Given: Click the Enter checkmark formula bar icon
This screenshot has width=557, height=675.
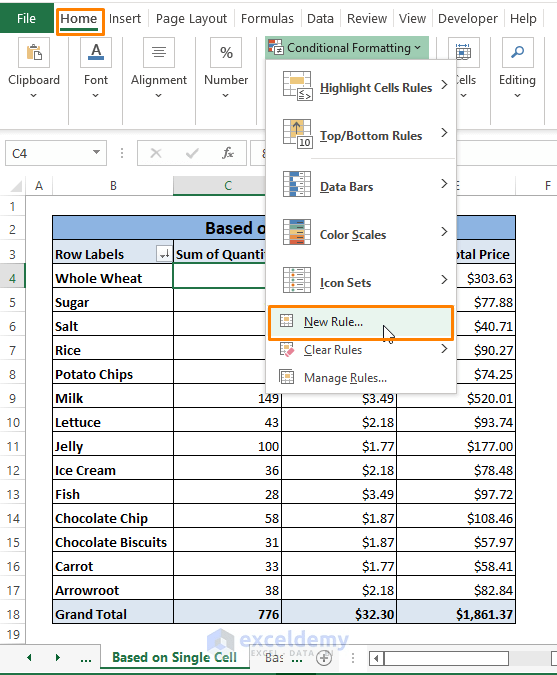Looking at the screenshot, I should [x=192, y=153].
